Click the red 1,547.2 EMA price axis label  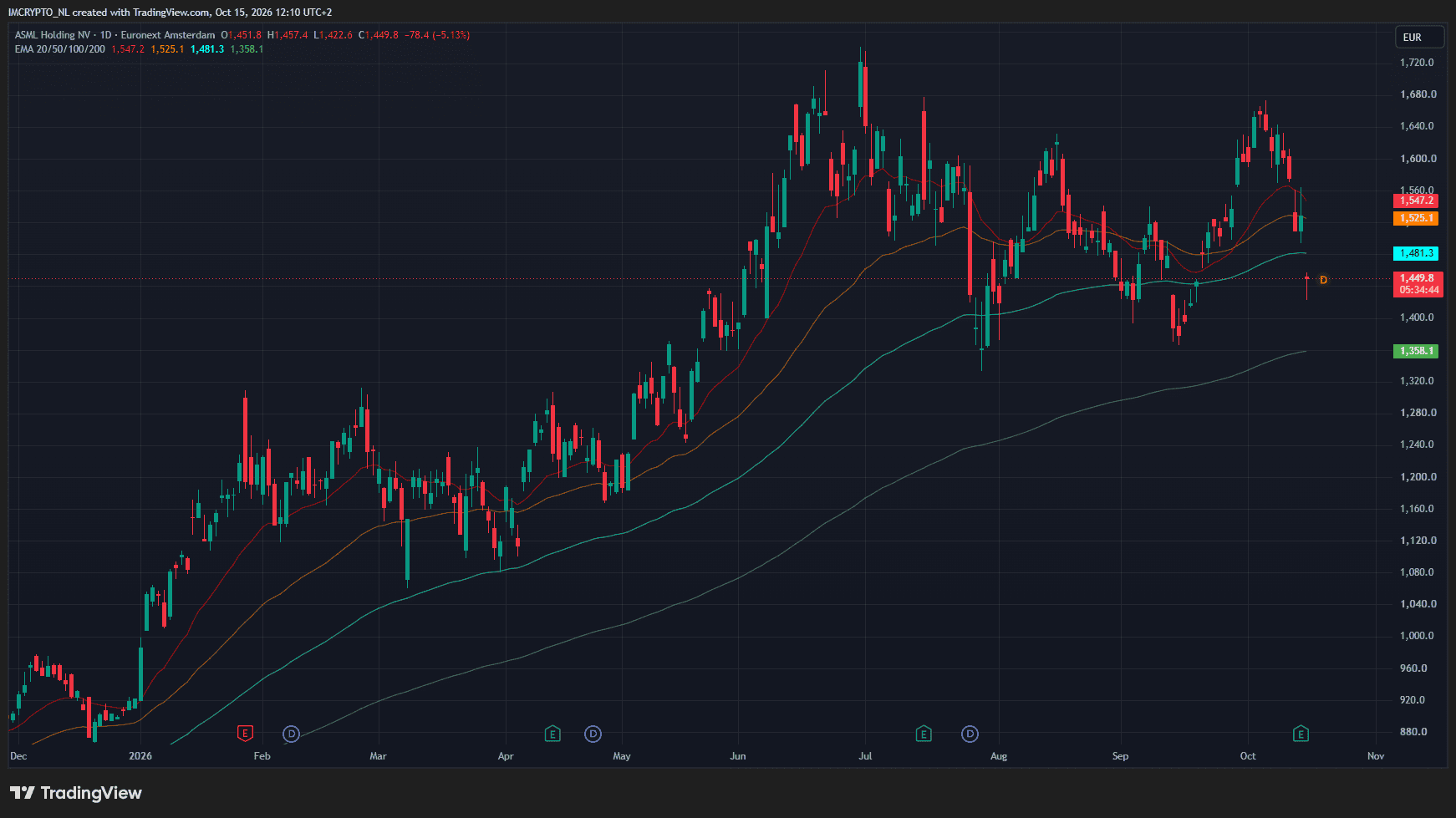(x=1416, y=201)
